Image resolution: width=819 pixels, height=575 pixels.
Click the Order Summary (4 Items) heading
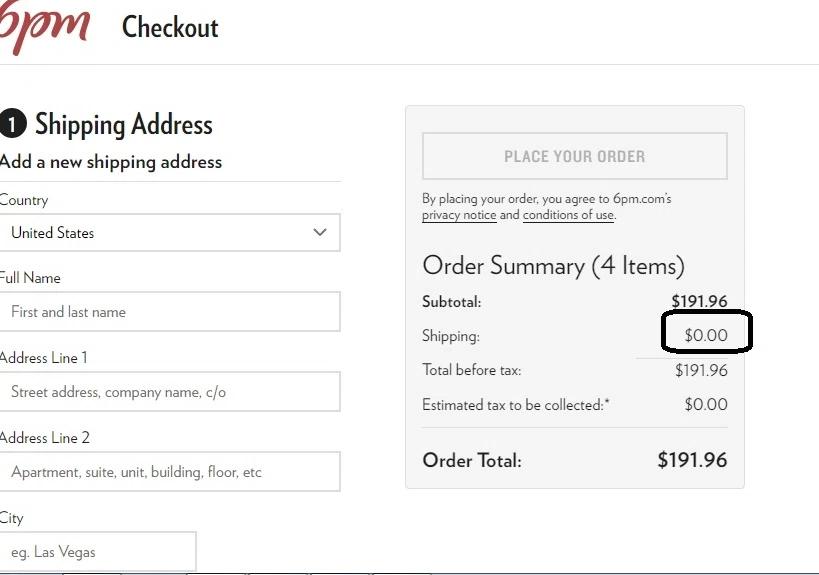tap(553, 266)
